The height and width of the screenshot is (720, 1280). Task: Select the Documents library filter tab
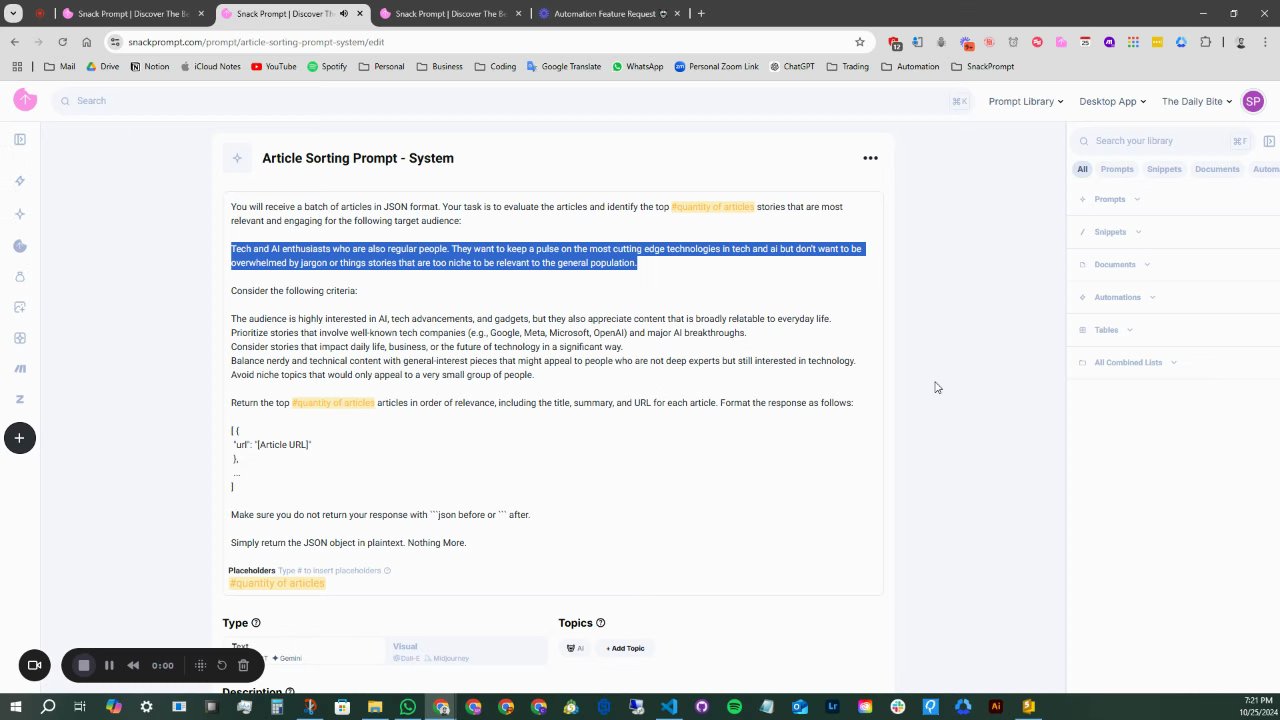(1217, 169)
